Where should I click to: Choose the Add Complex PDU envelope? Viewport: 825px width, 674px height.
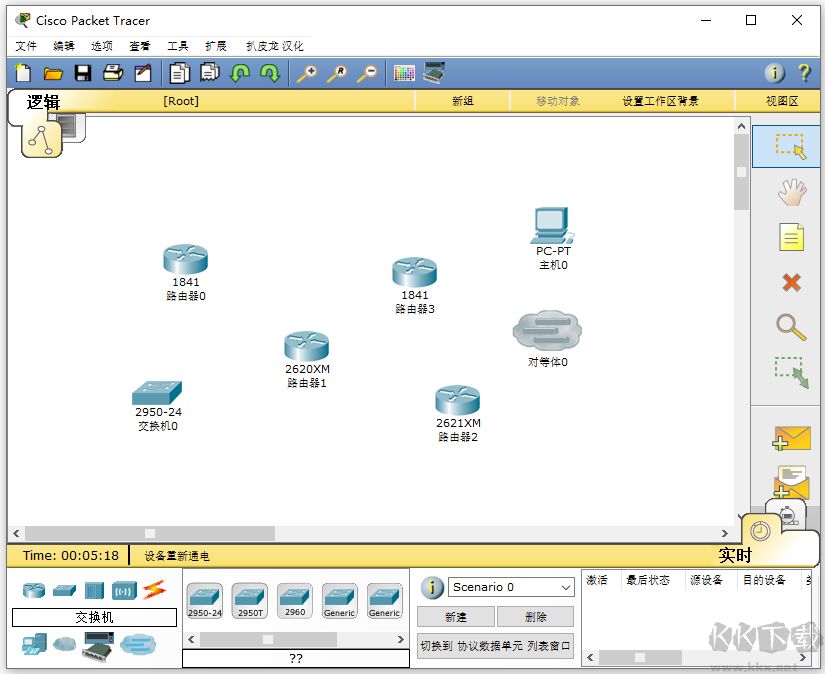click(791, 481)
